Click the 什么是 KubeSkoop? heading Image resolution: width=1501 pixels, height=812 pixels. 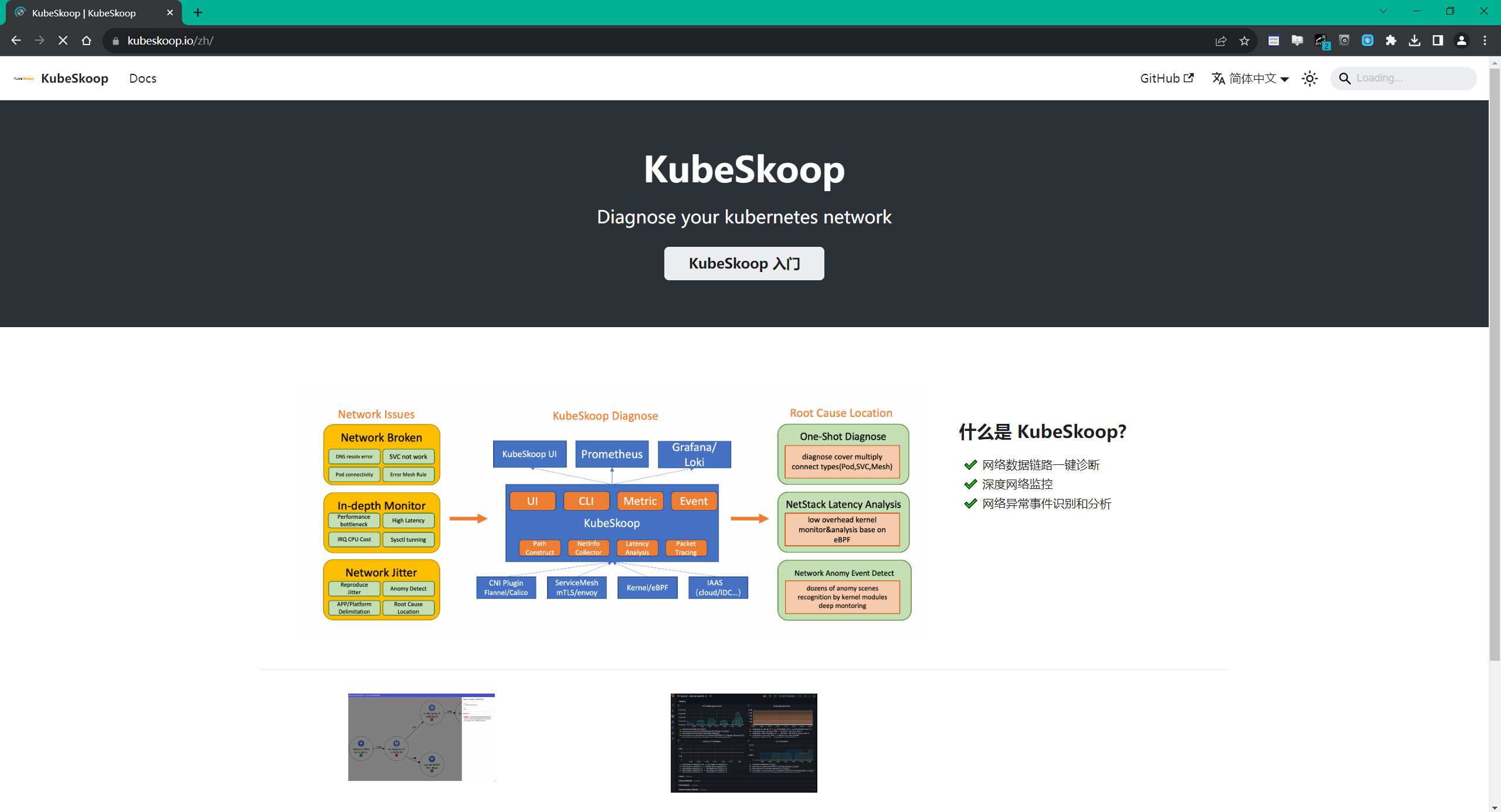click(x=1042, y=432)
